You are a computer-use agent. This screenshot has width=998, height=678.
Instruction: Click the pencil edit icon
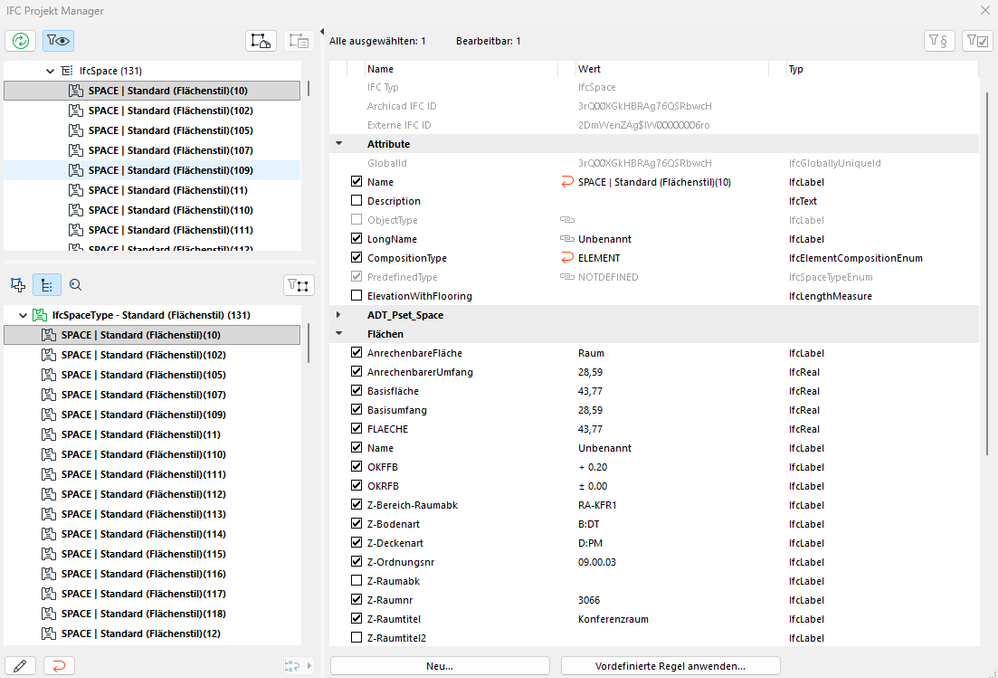click(x=20, y=666)
